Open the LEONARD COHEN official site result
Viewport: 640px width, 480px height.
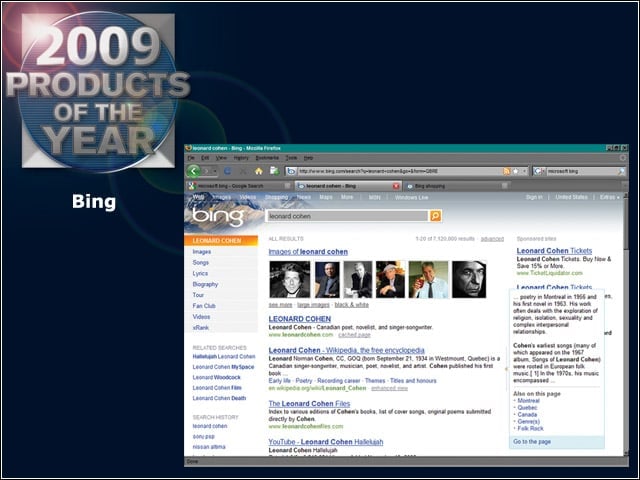[300, 319]
